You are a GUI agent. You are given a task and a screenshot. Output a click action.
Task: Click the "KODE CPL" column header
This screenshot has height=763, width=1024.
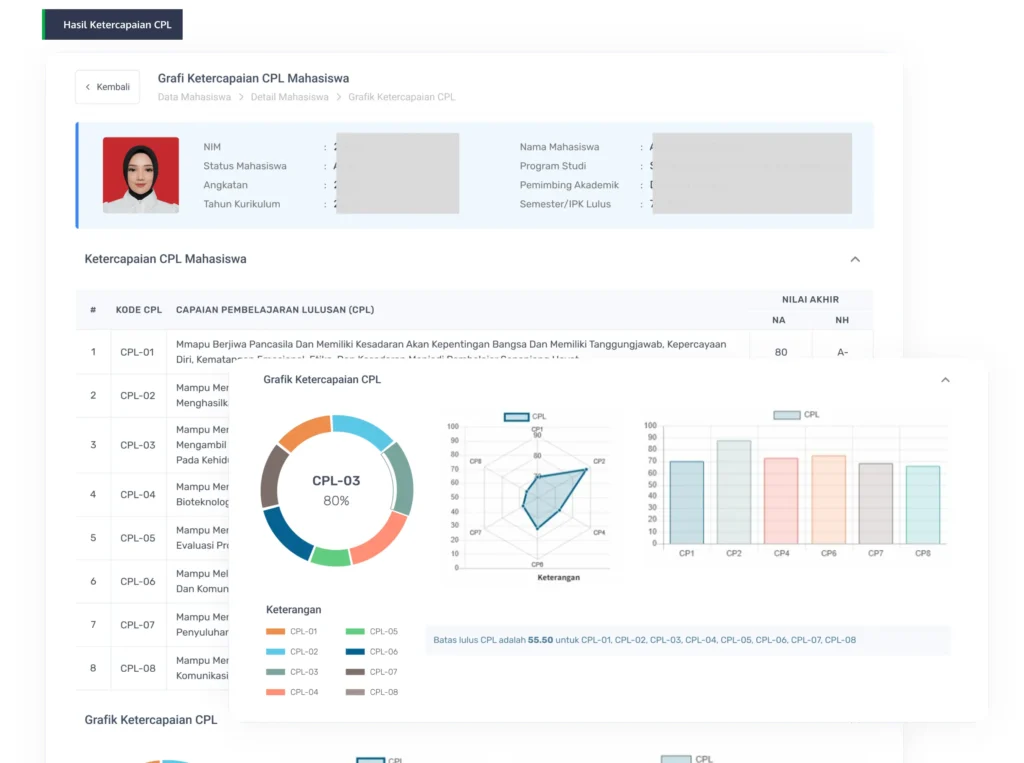138,310
